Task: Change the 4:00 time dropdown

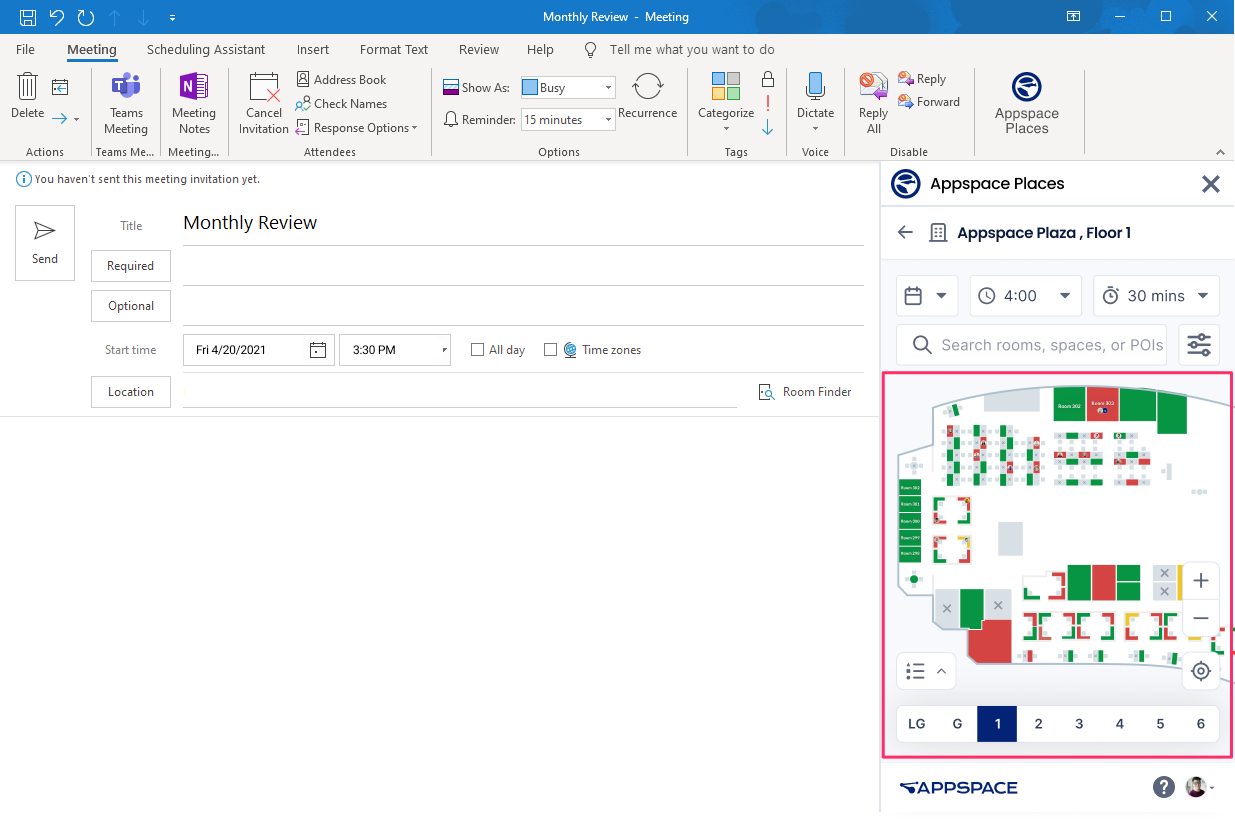Action: [1026, 296]
